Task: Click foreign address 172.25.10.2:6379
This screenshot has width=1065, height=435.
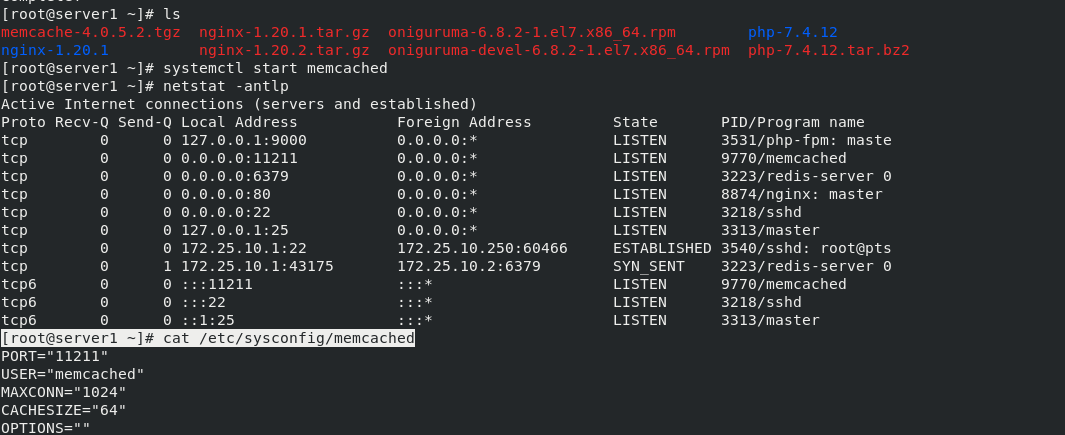Action: coord(469,266)
